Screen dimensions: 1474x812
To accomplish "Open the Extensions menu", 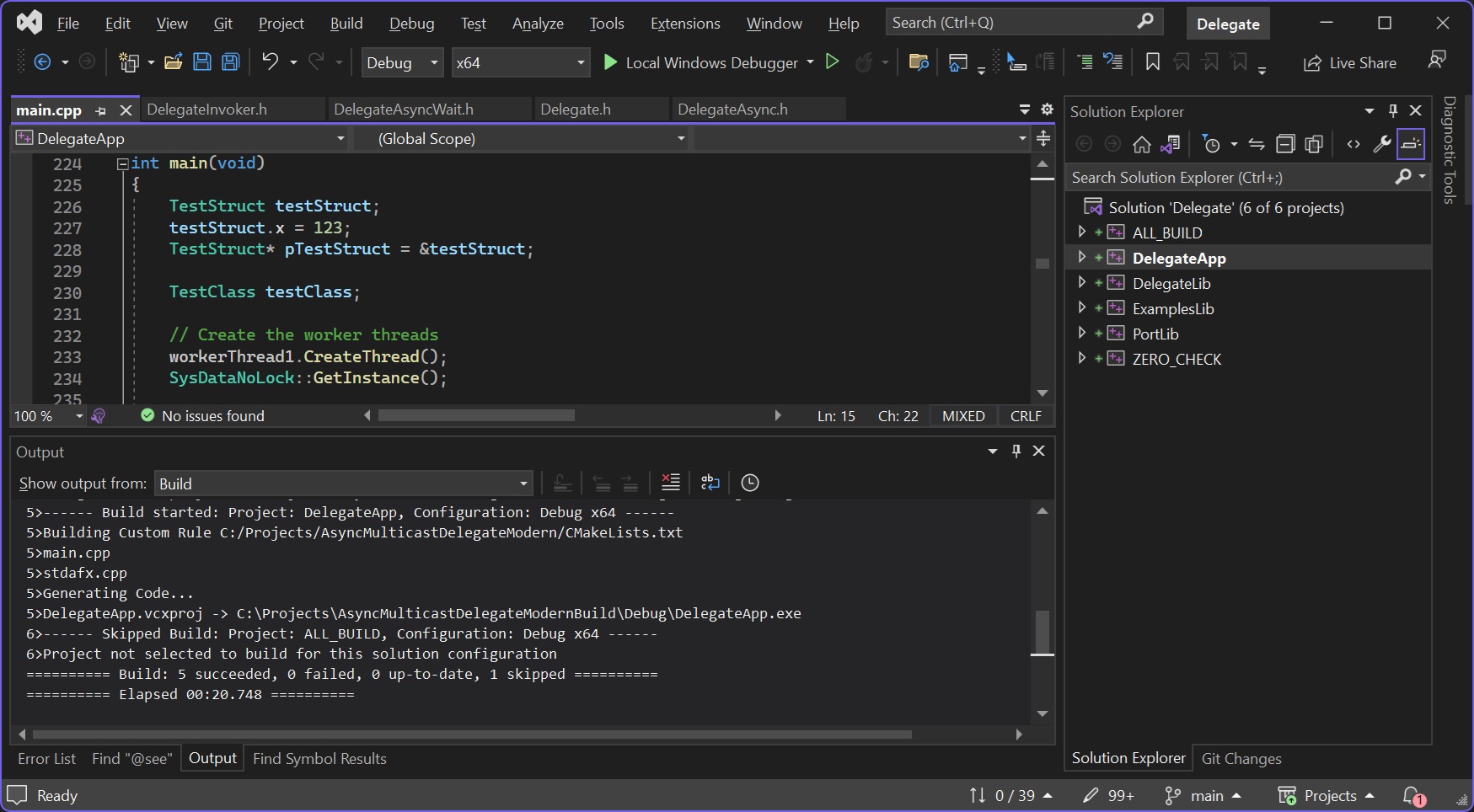I will tap(685, 24).
